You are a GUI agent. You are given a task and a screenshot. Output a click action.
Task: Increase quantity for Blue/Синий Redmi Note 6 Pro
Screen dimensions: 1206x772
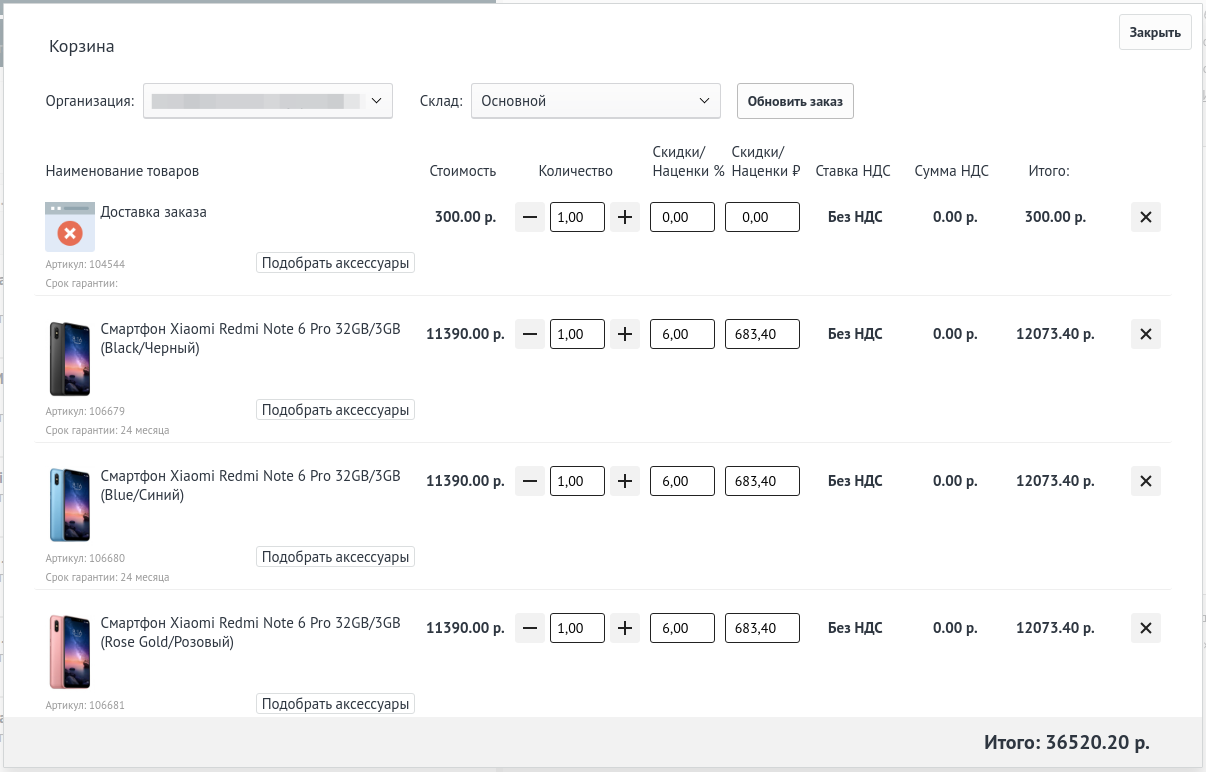tap(625, 481)
